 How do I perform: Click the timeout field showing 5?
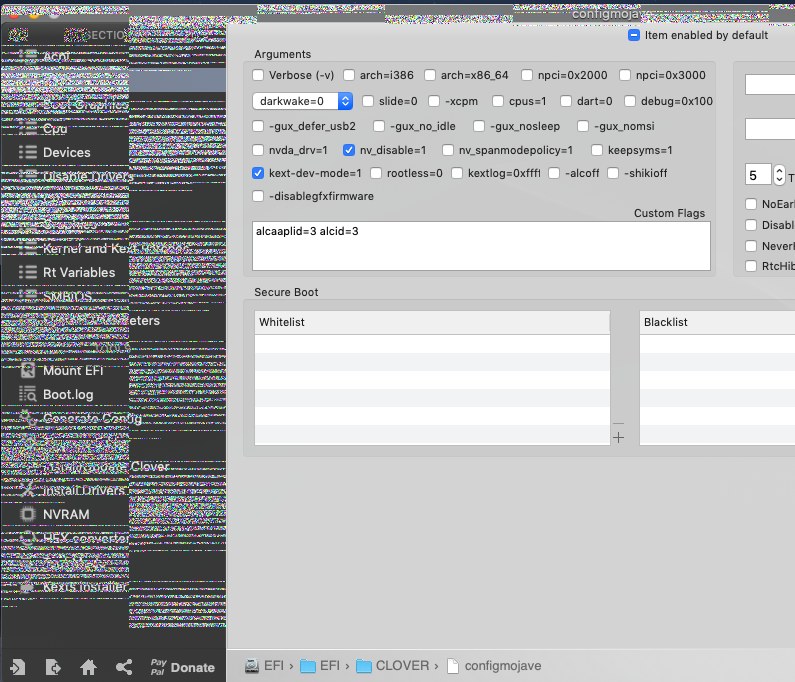click(758, 175)
